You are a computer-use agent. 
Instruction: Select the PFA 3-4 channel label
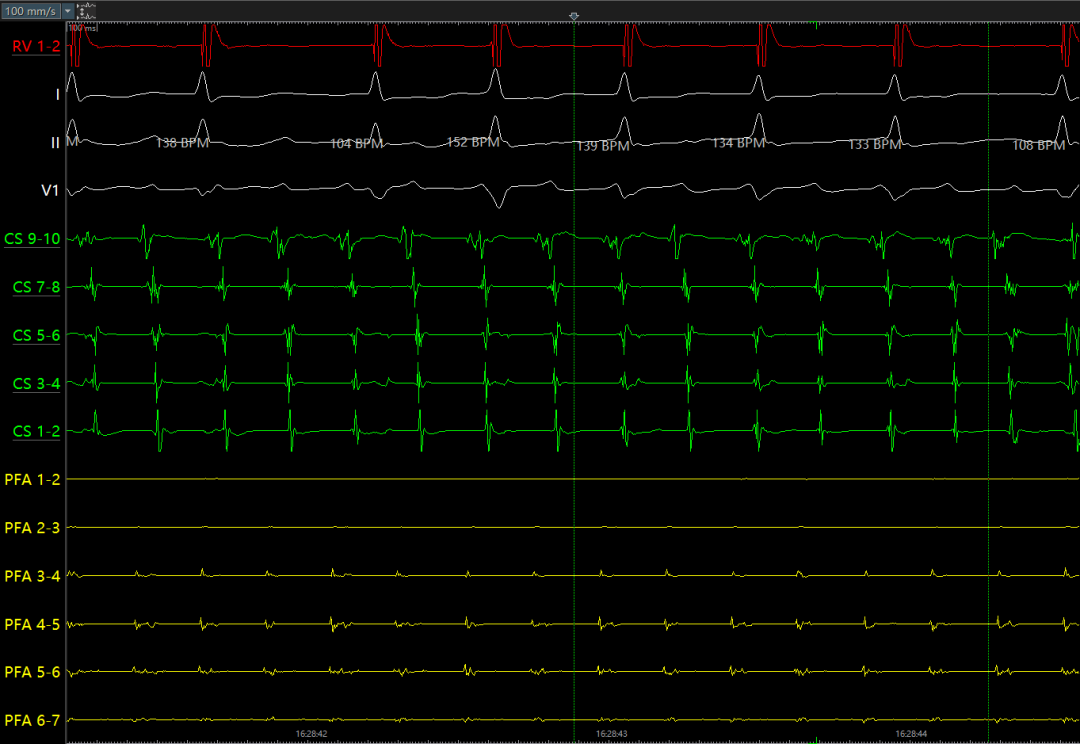point(32,576)
